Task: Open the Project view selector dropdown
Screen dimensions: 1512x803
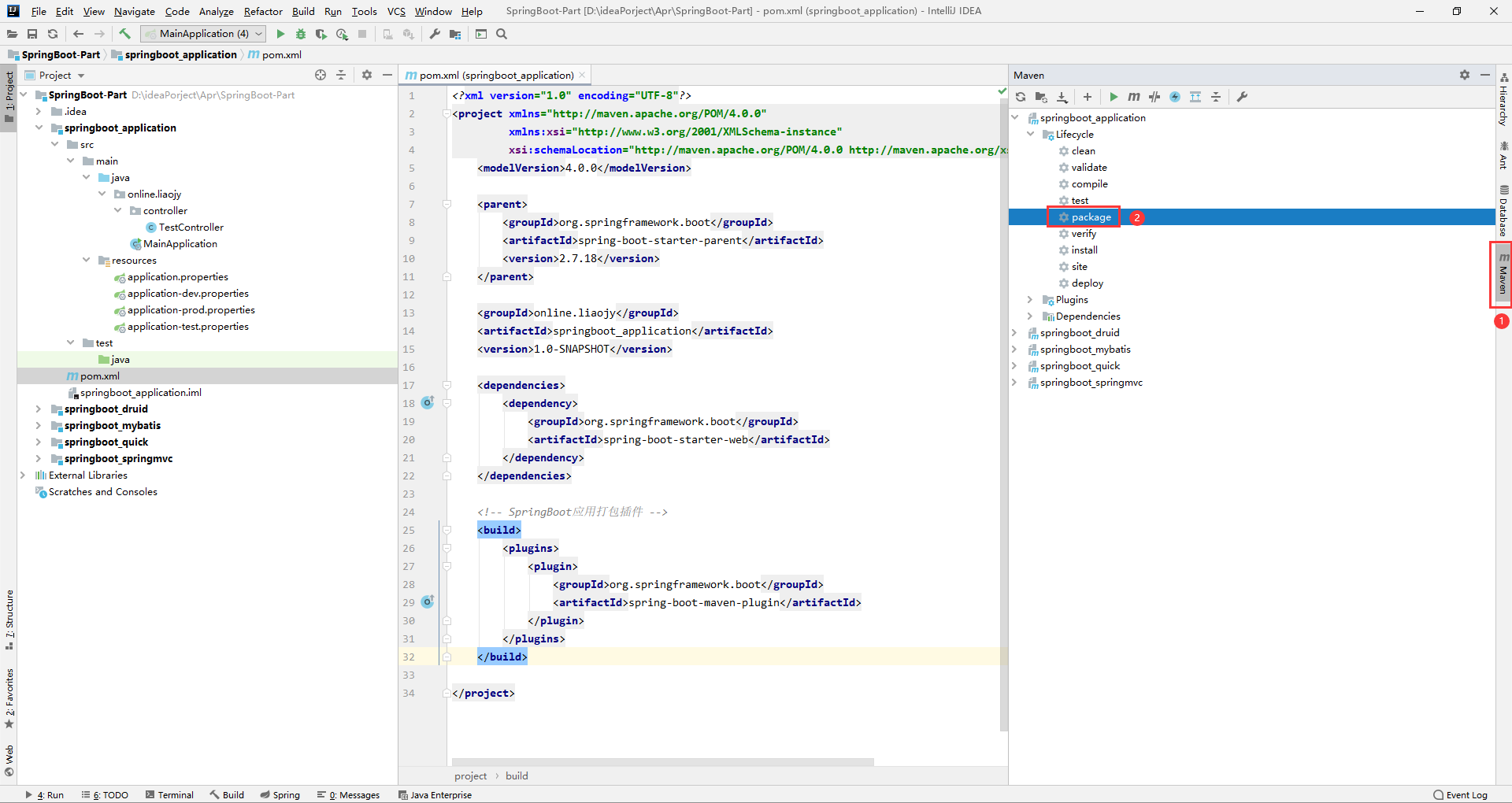Action: point(62,76)
